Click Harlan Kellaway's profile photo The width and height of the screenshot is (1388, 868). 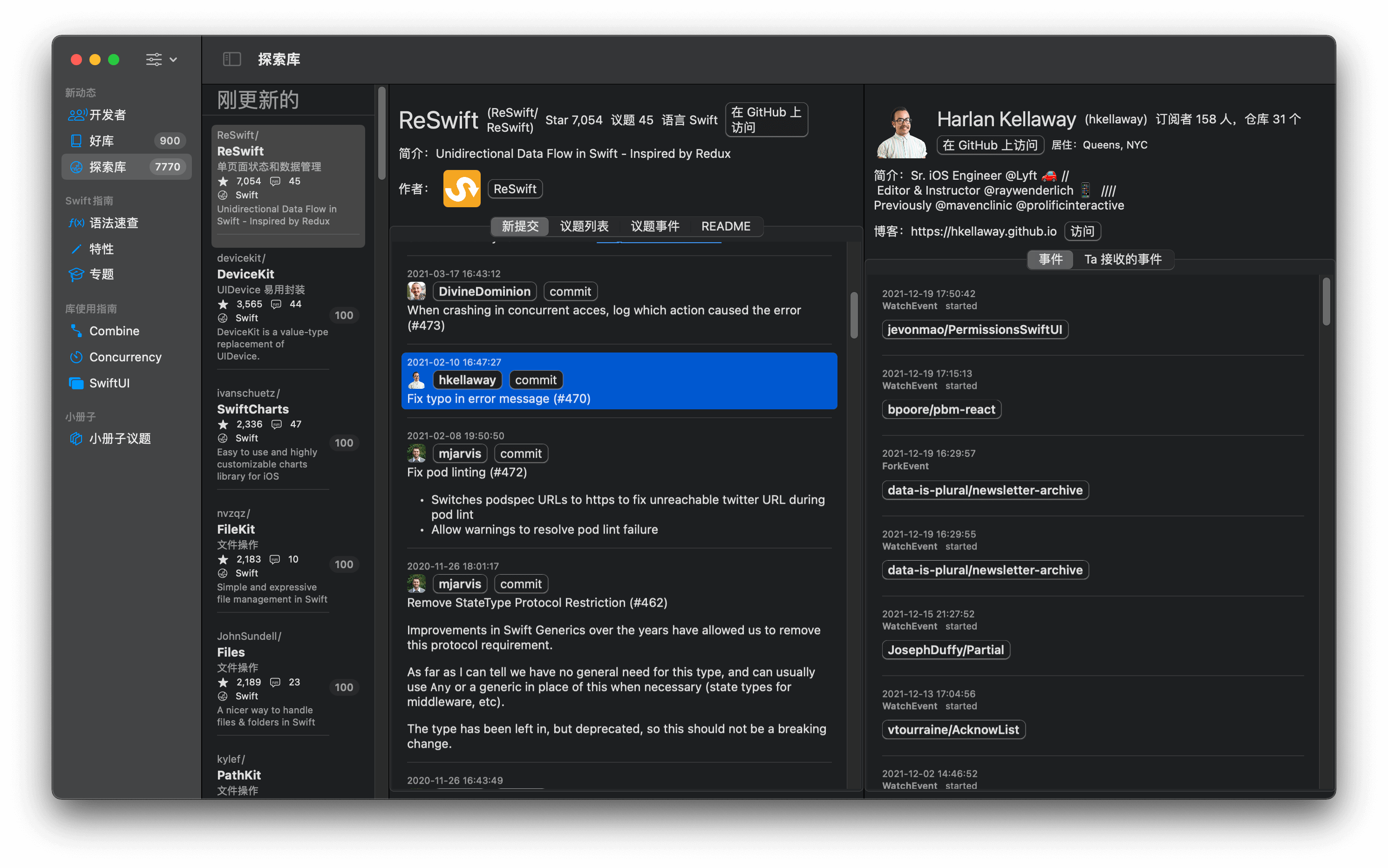(901, 132)
